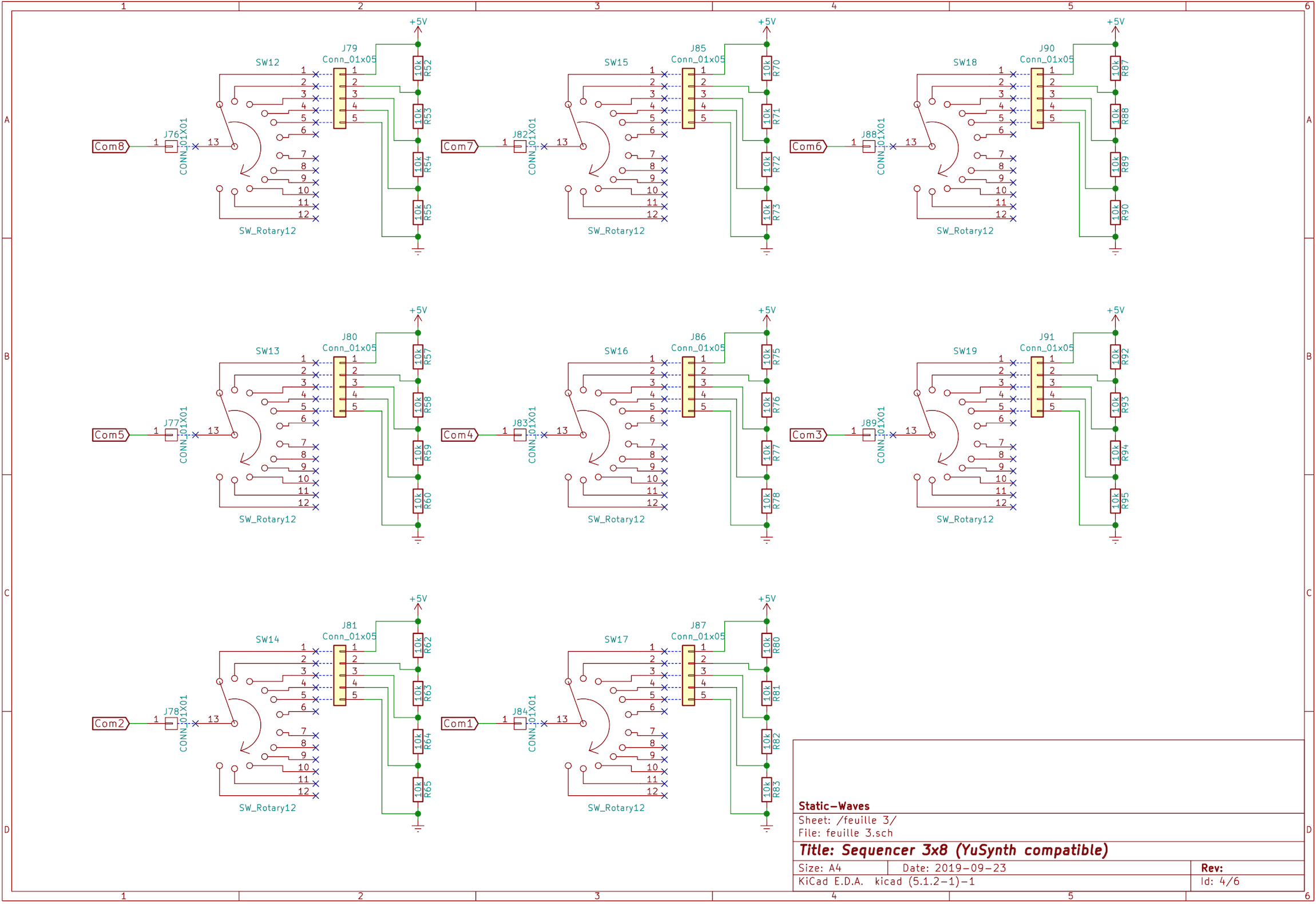Click the Com8 hierarchical label
The height and width of the screenshot is (904, 1316).
[x=110, y=146]
